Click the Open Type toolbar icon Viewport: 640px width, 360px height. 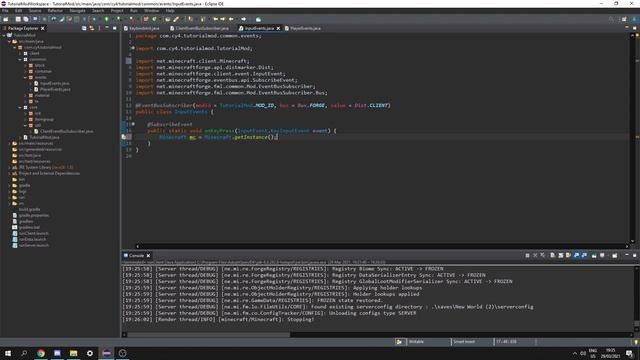[167, 19]
